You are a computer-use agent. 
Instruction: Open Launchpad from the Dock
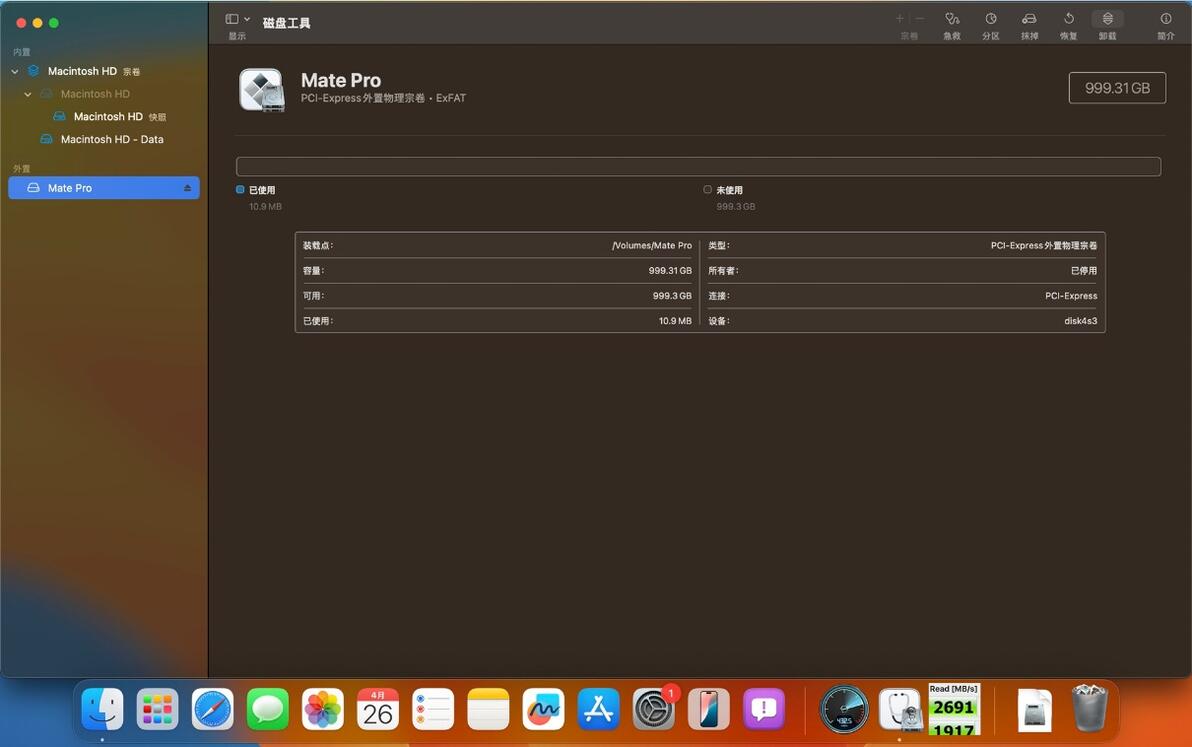point(157,710)
